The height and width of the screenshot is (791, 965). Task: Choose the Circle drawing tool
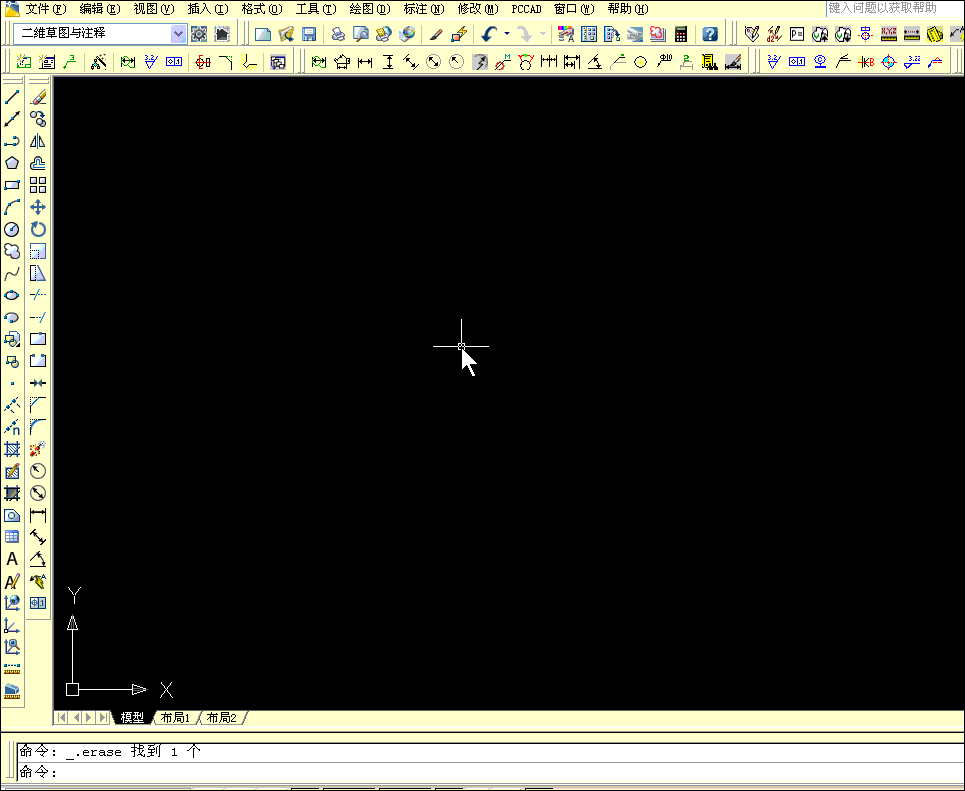click(11, 228)
